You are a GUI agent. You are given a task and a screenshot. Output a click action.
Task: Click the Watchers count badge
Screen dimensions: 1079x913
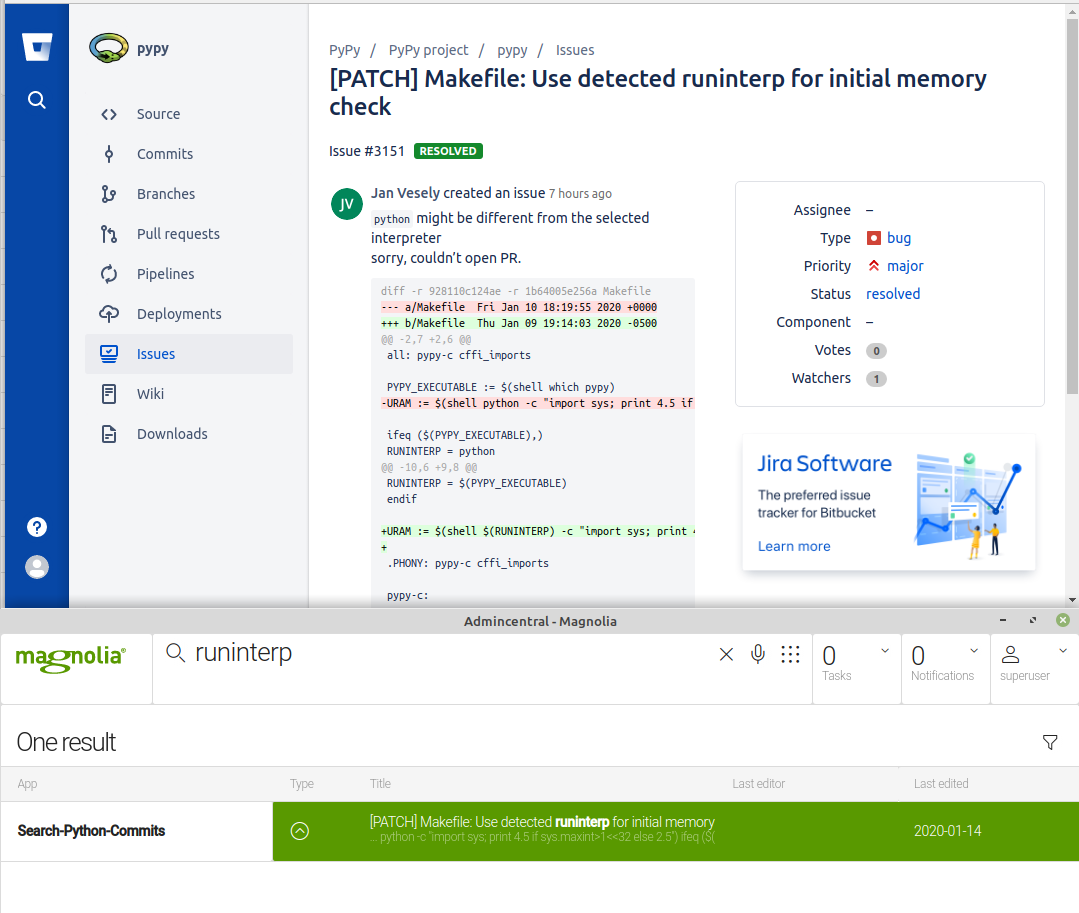point(876,379)
